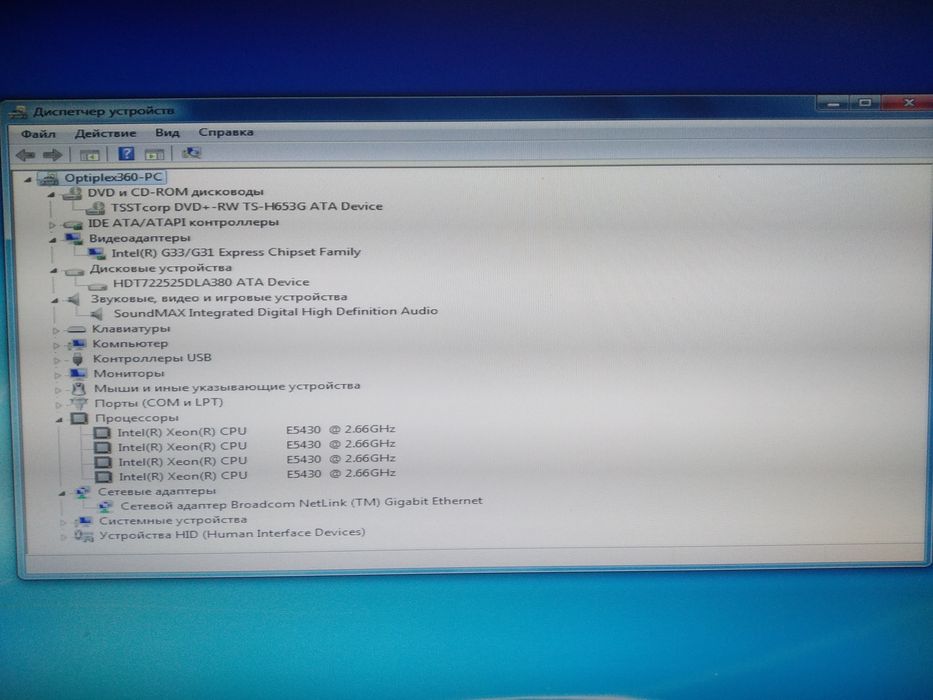Click the Broadcom NetLink adapter icon

pos(105,507)
